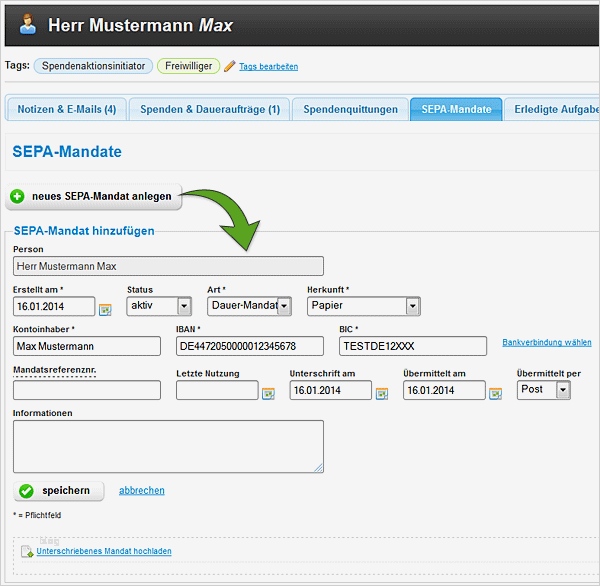Click the Informationen textarea resize grip
The width and height of the screenshot is (600, 586).
pyautogui.click(x=319, y=468)
